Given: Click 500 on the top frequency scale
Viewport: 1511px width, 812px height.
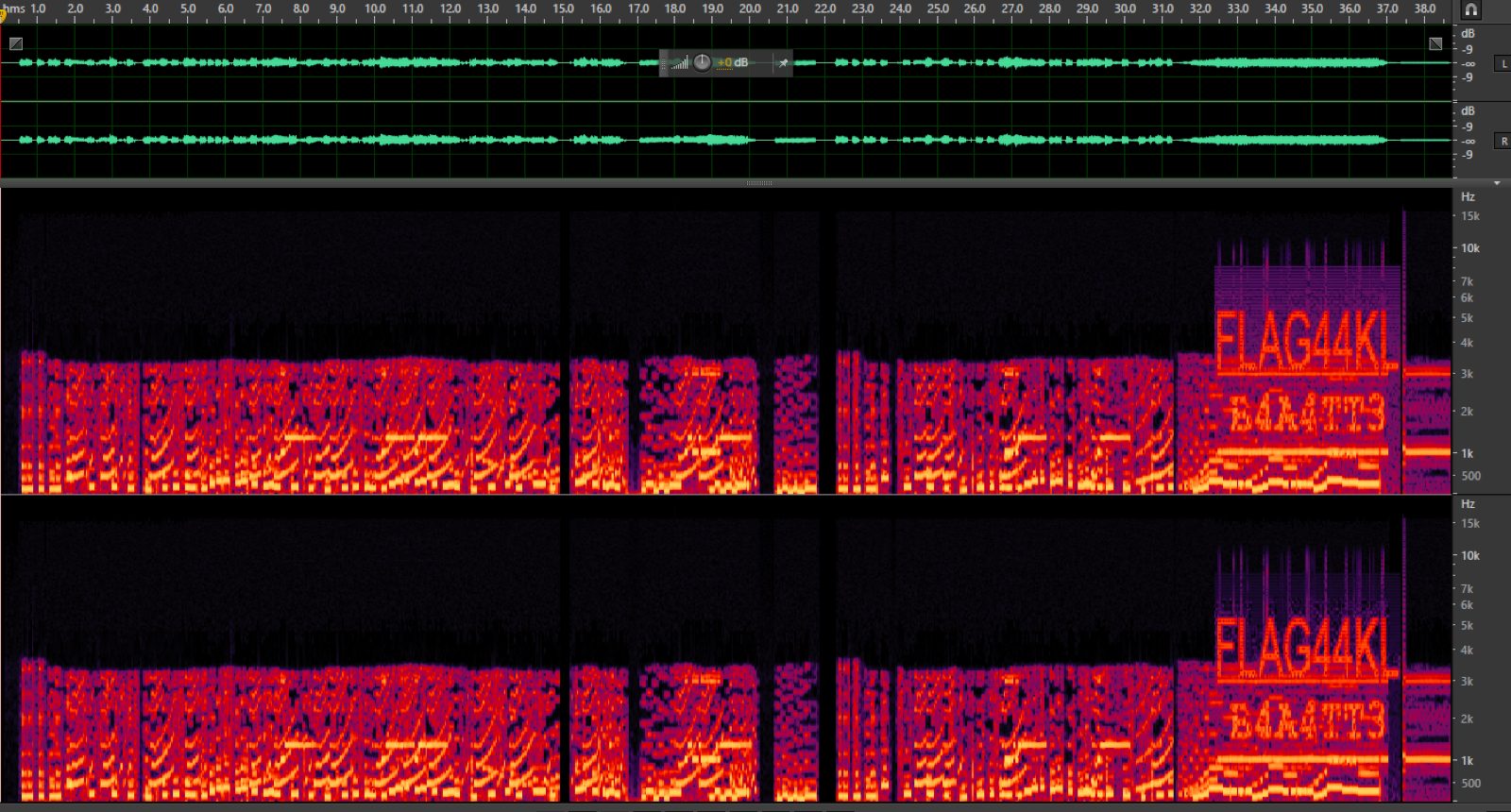Looking at the screenshot, I should [x=1471, y=476].
